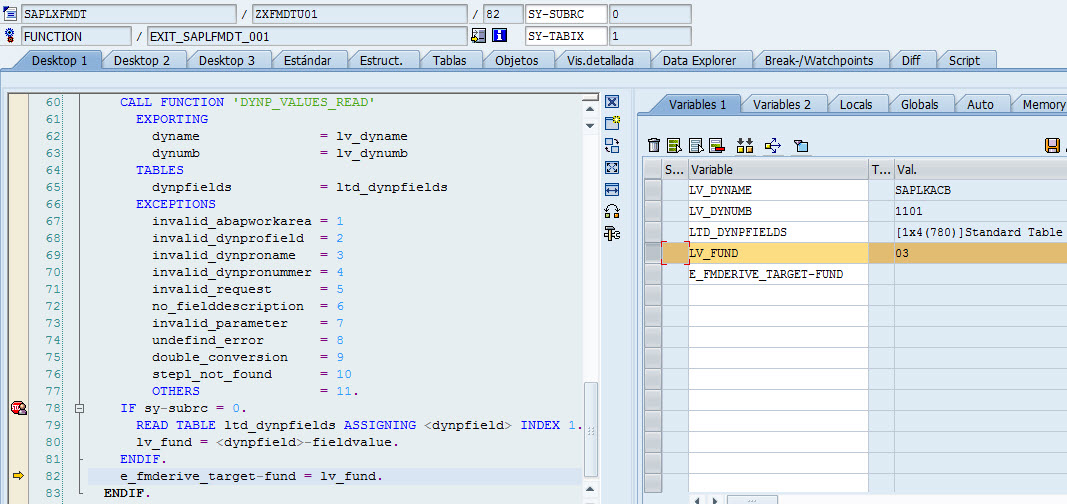
Task: Switch to the Memory tab
Action: [1041, 105]
